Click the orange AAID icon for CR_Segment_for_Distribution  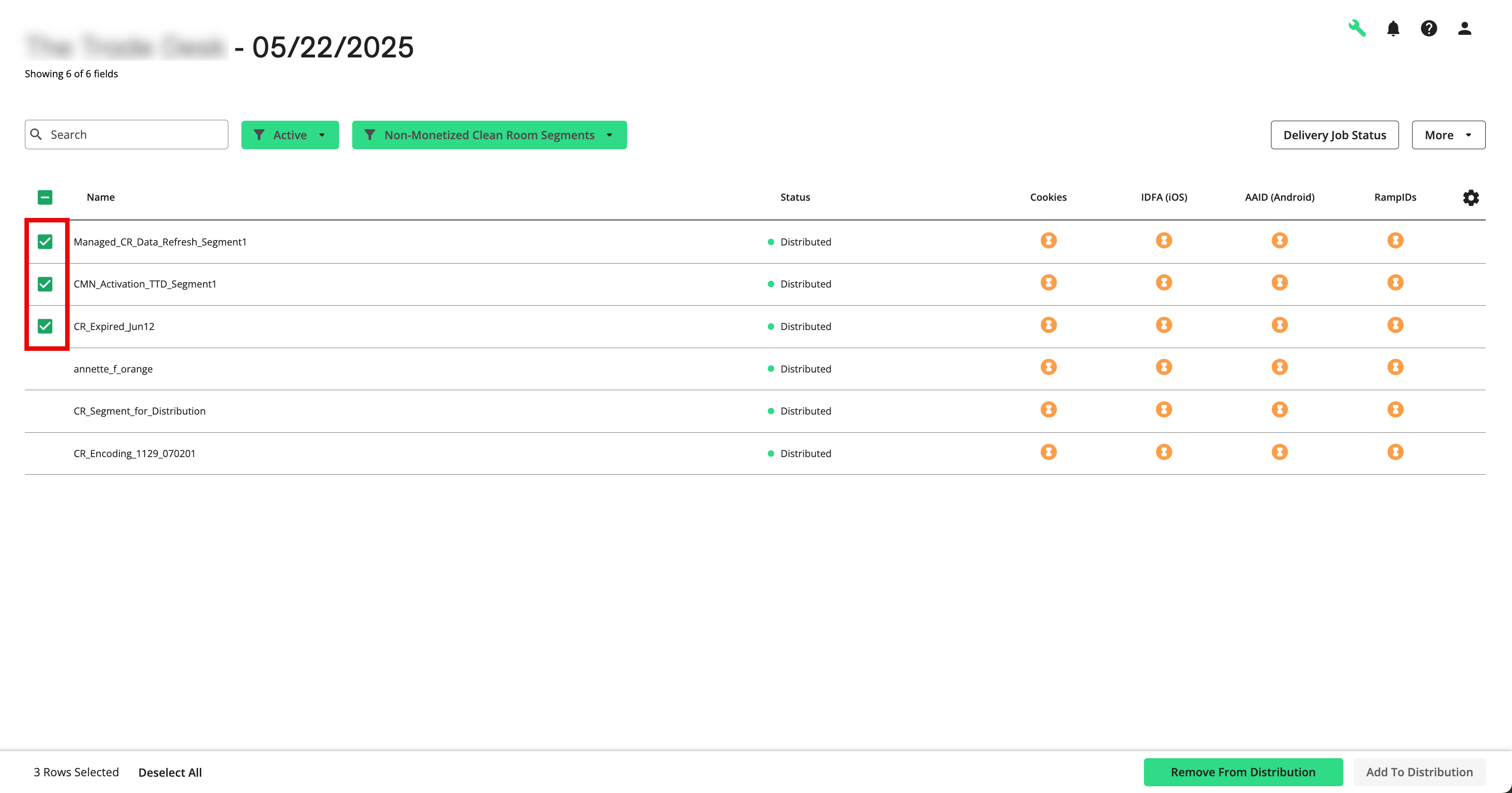point(1280,409)
